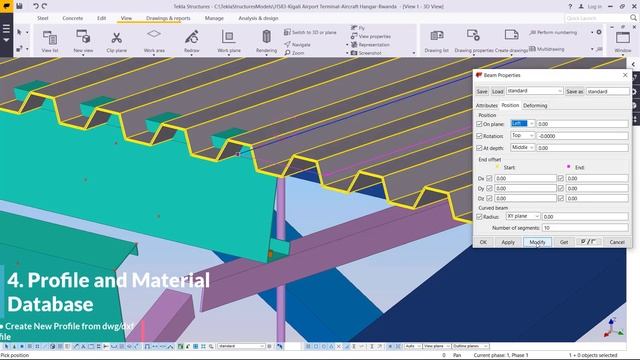Image resolution: width=640 pixels, height=360 pixels.
Task: Click the Apply button
Action: 508,242
